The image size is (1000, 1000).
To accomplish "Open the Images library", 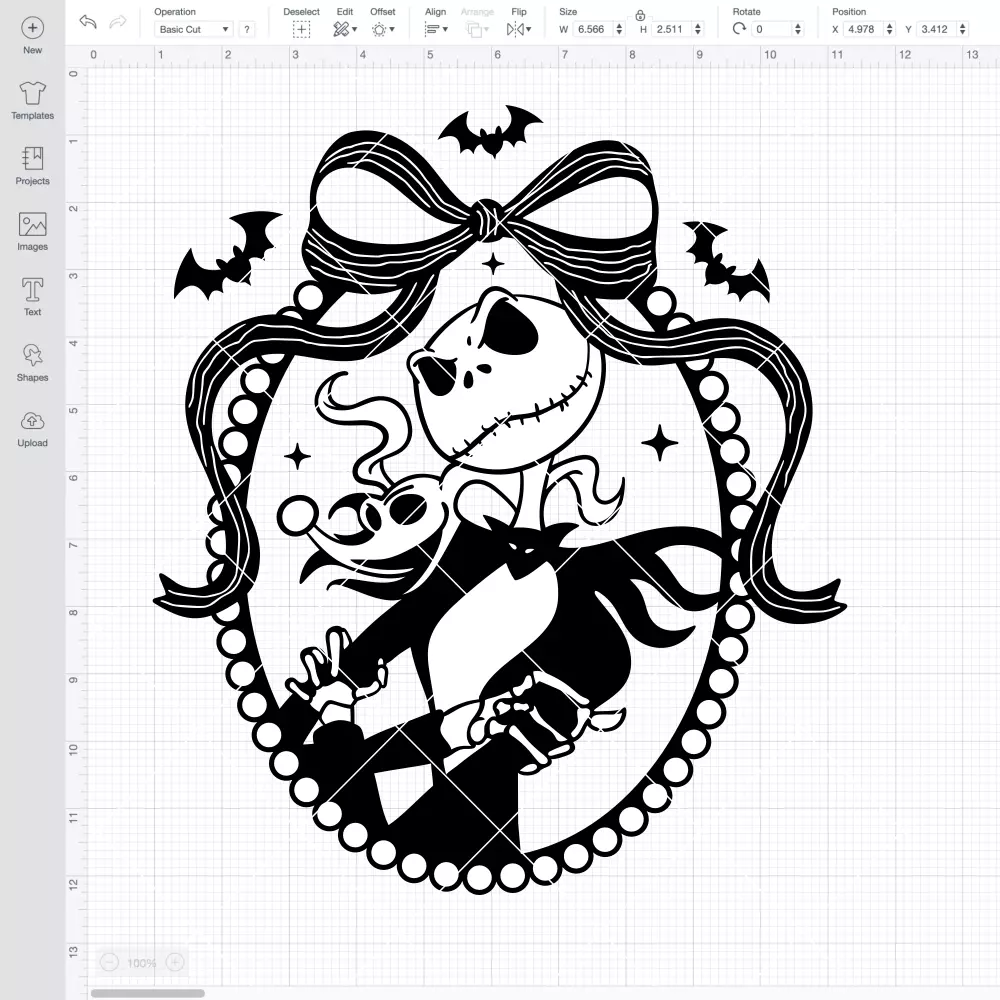I will pos(33,232).
